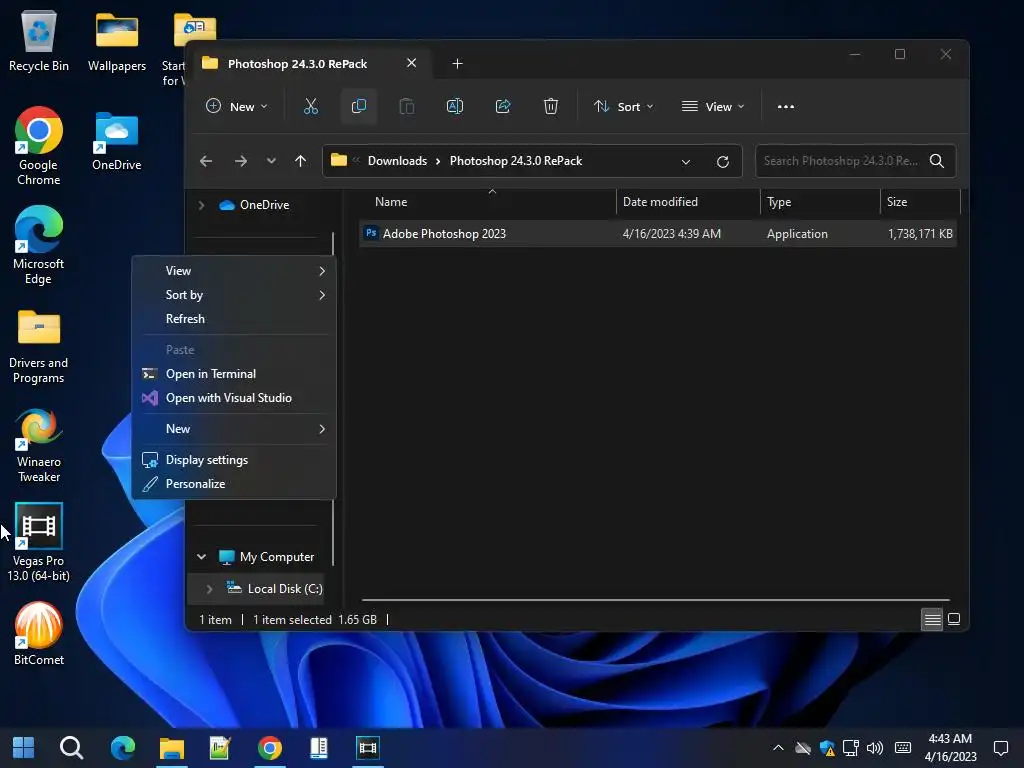The image size is (1024, 768).
Task: Open volume speaker icon in tray
Action: click(875, 748)
